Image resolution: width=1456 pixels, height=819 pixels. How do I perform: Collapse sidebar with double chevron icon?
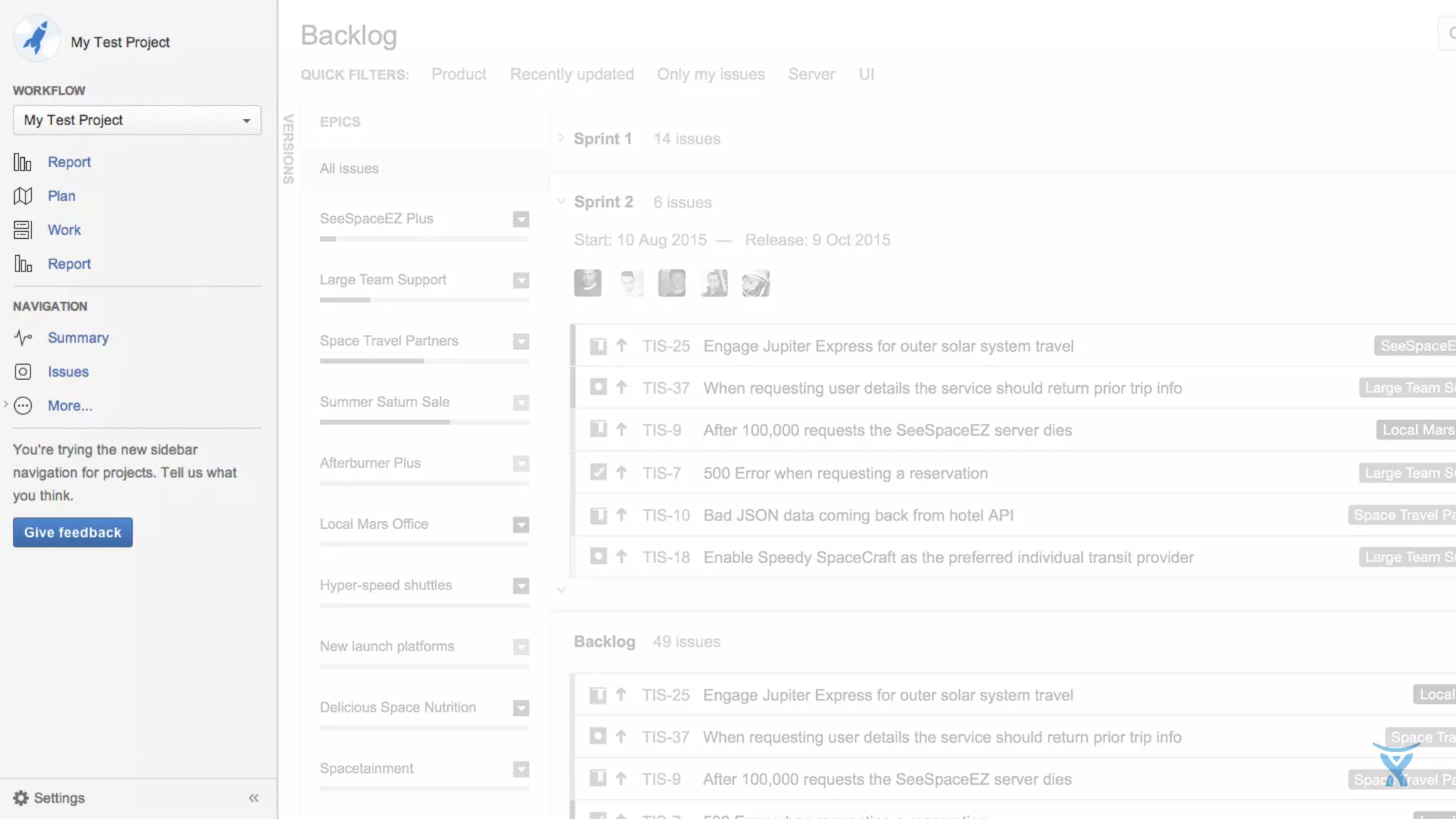[254, 798]
